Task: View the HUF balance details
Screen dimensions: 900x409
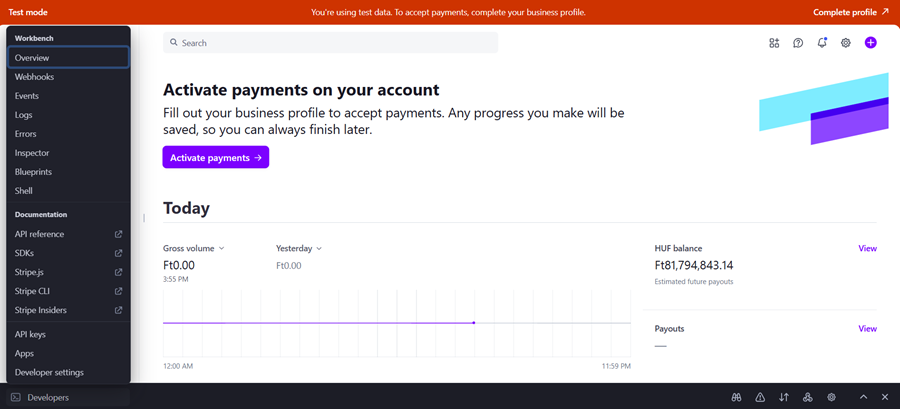Action: point(867,248)
